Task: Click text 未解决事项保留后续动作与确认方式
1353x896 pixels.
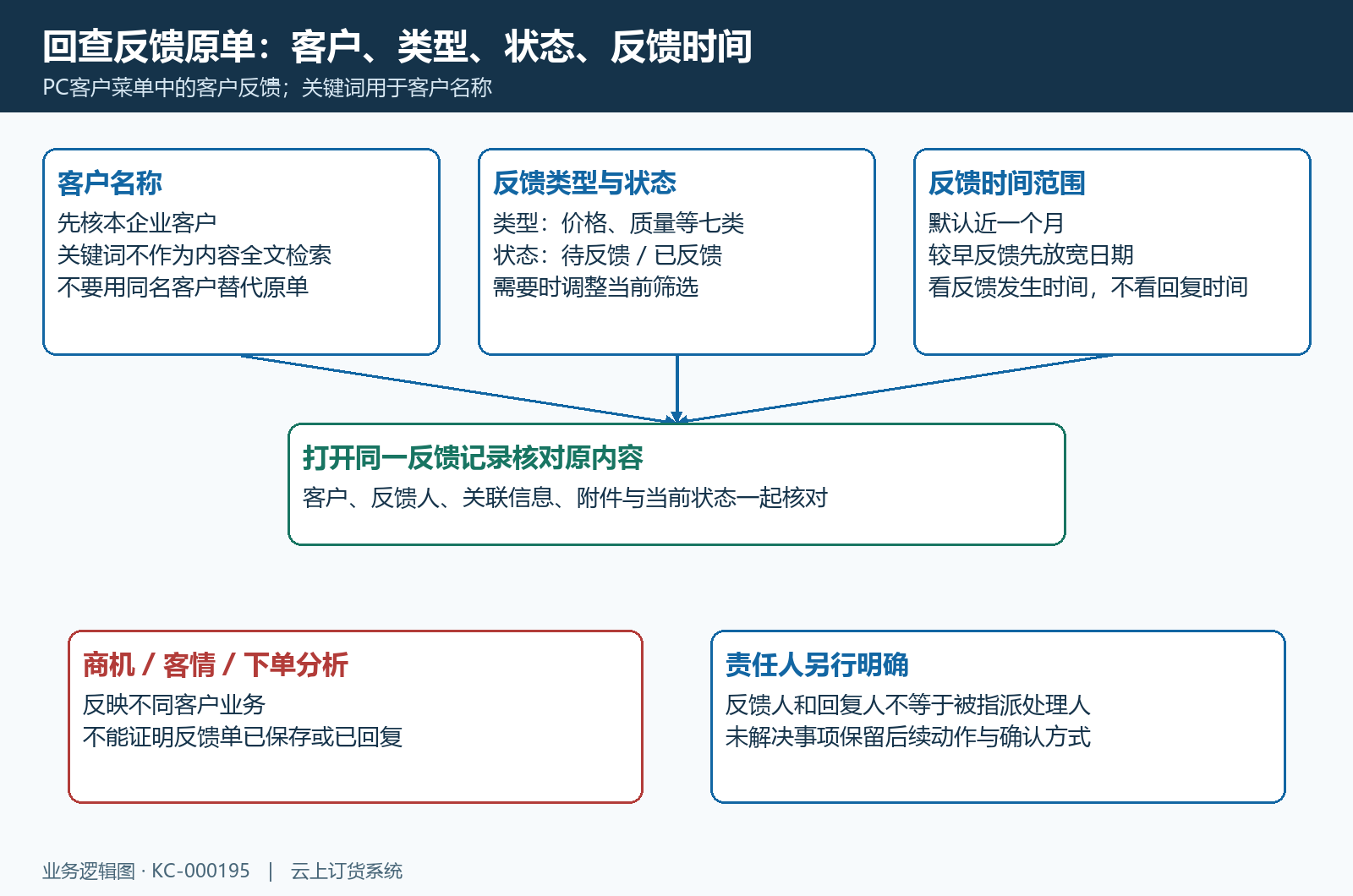Action: 908,737
